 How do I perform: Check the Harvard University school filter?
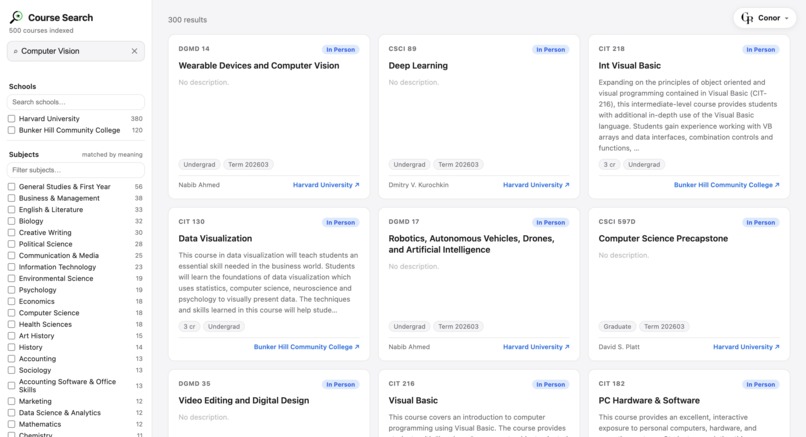(x=11, y=118)
